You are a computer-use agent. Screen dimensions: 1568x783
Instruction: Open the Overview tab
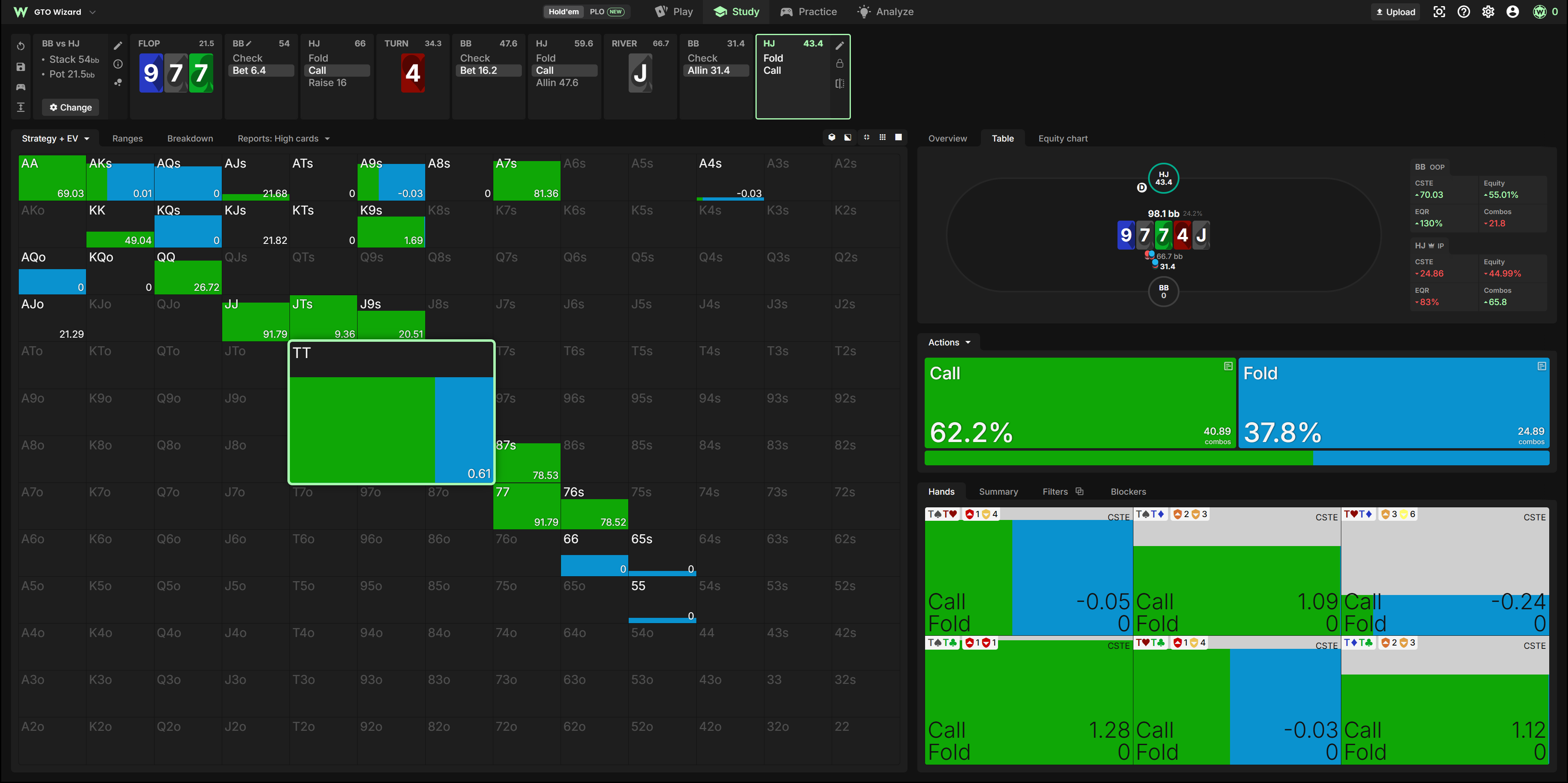tap(947, 138)
